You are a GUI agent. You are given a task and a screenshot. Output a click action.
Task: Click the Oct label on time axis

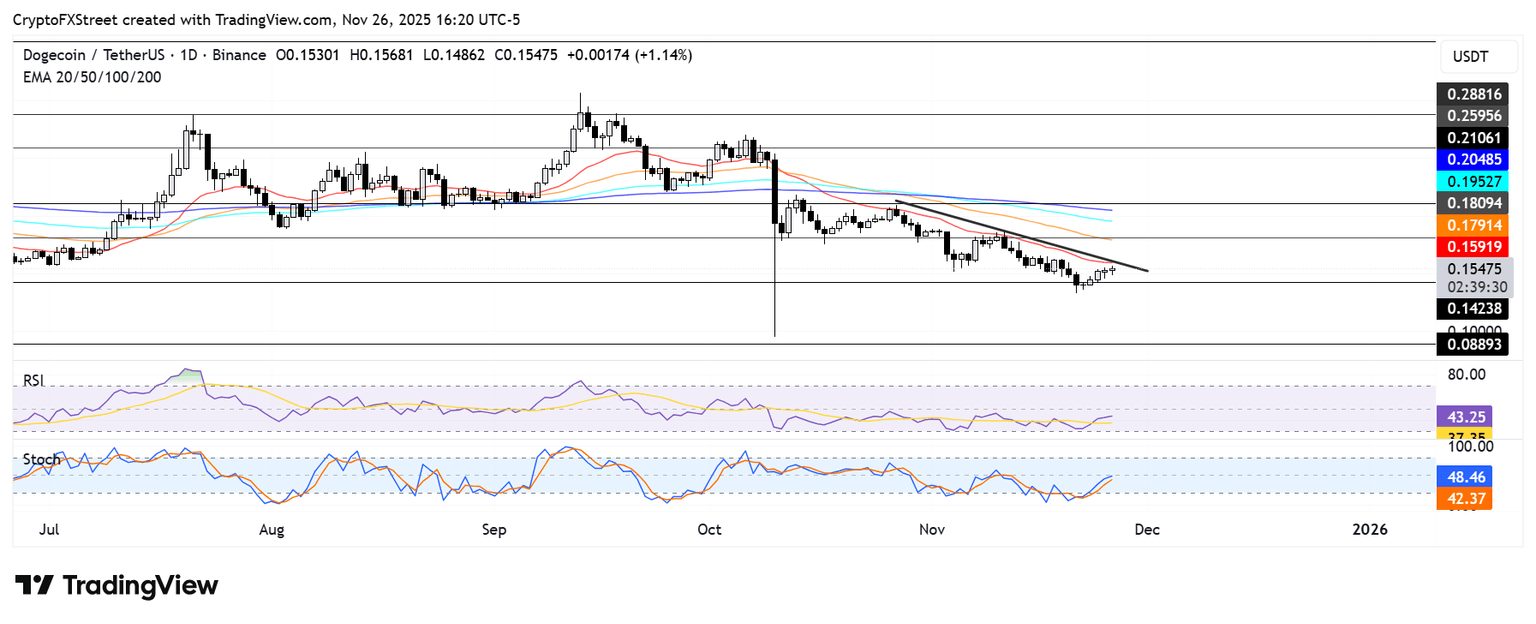[x=710, y=529]
